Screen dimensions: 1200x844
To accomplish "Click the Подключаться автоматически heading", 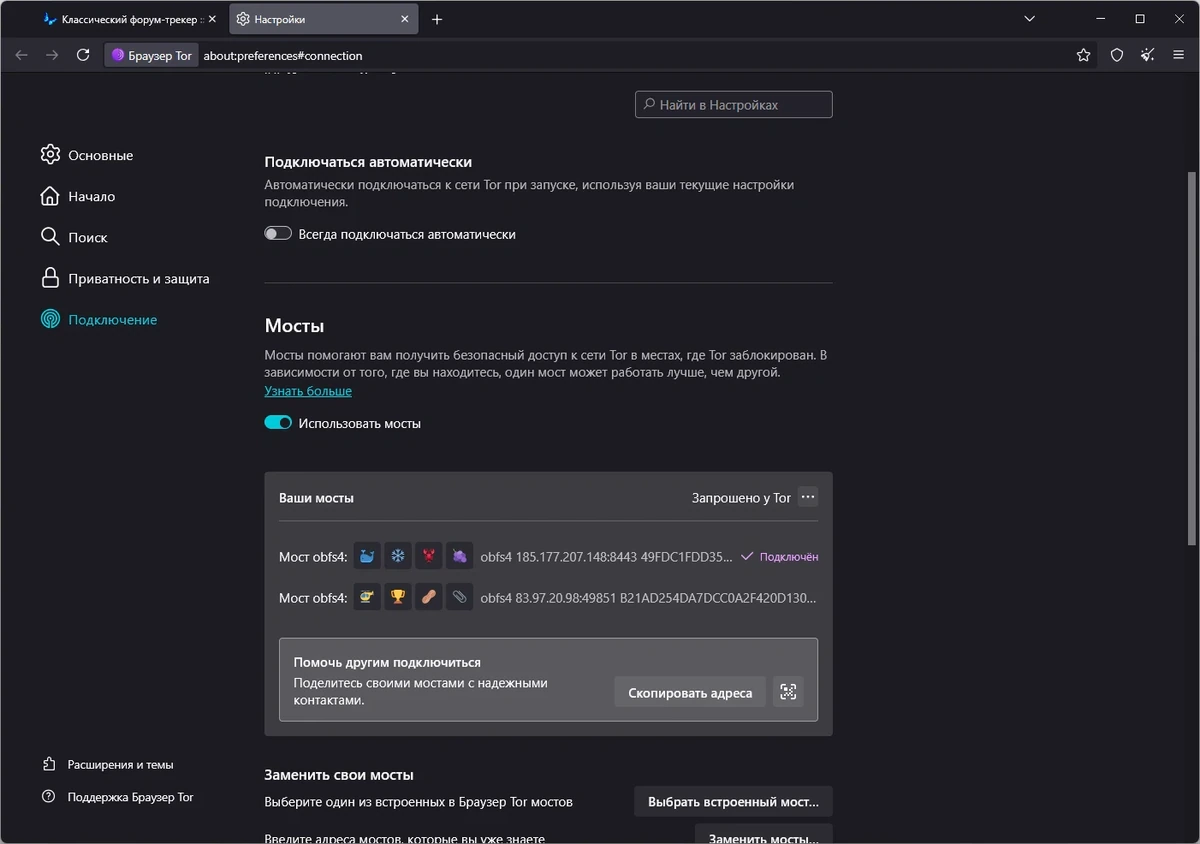I will coord(368,161).
